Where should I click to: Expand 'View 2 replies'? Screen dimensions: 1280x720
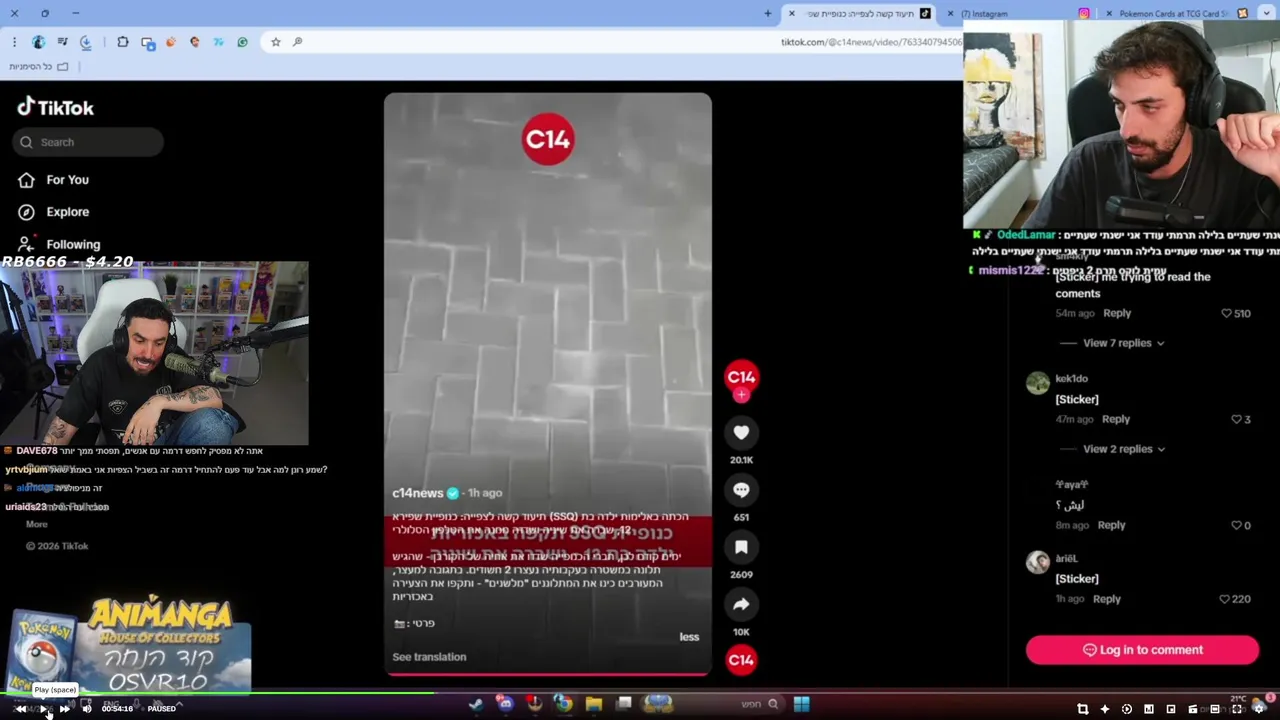tap(1123, 449)
